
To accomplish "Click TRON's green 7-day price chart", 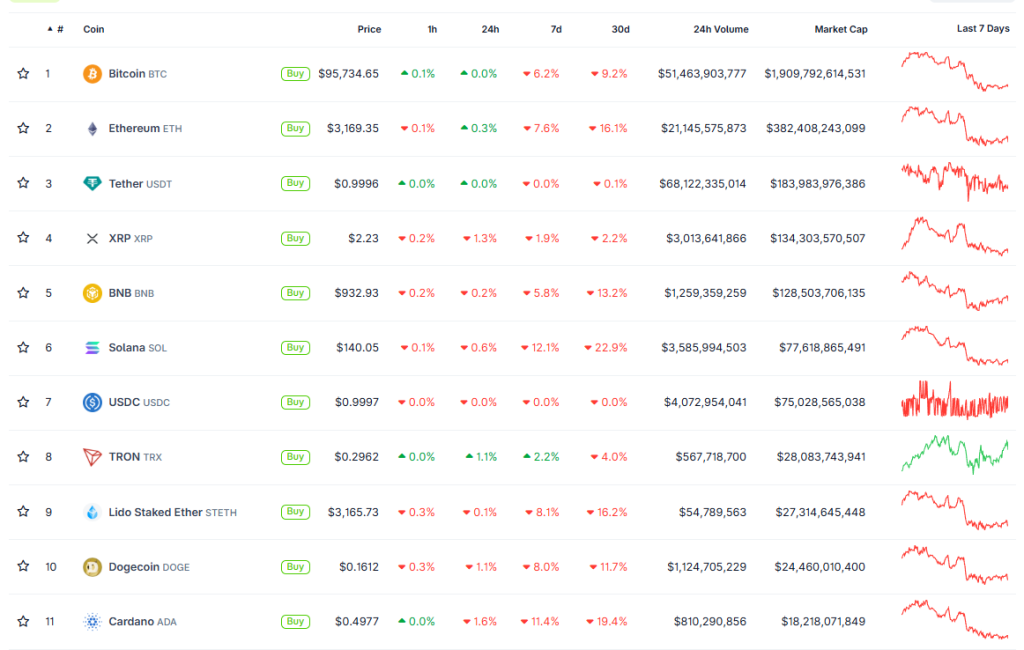I will (x=954, y=456).
